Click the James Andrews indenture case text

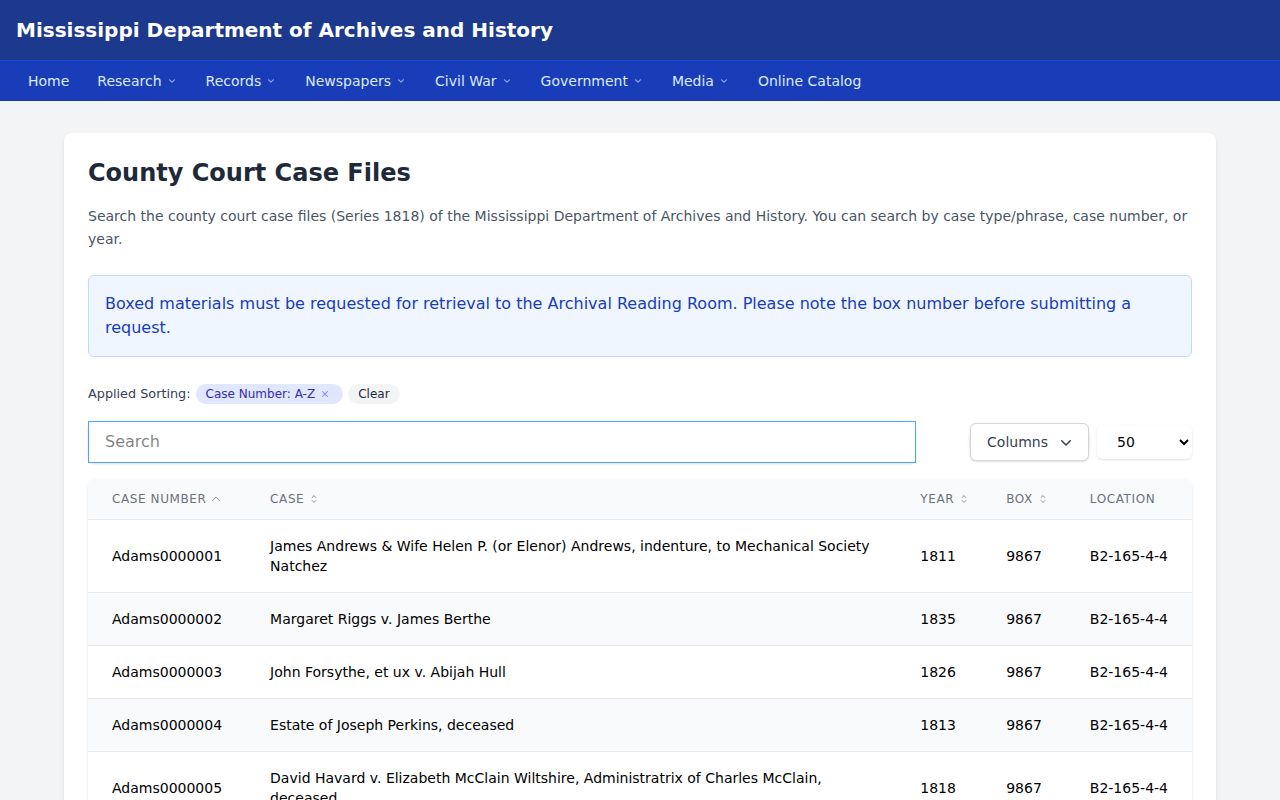pos(570,556)
